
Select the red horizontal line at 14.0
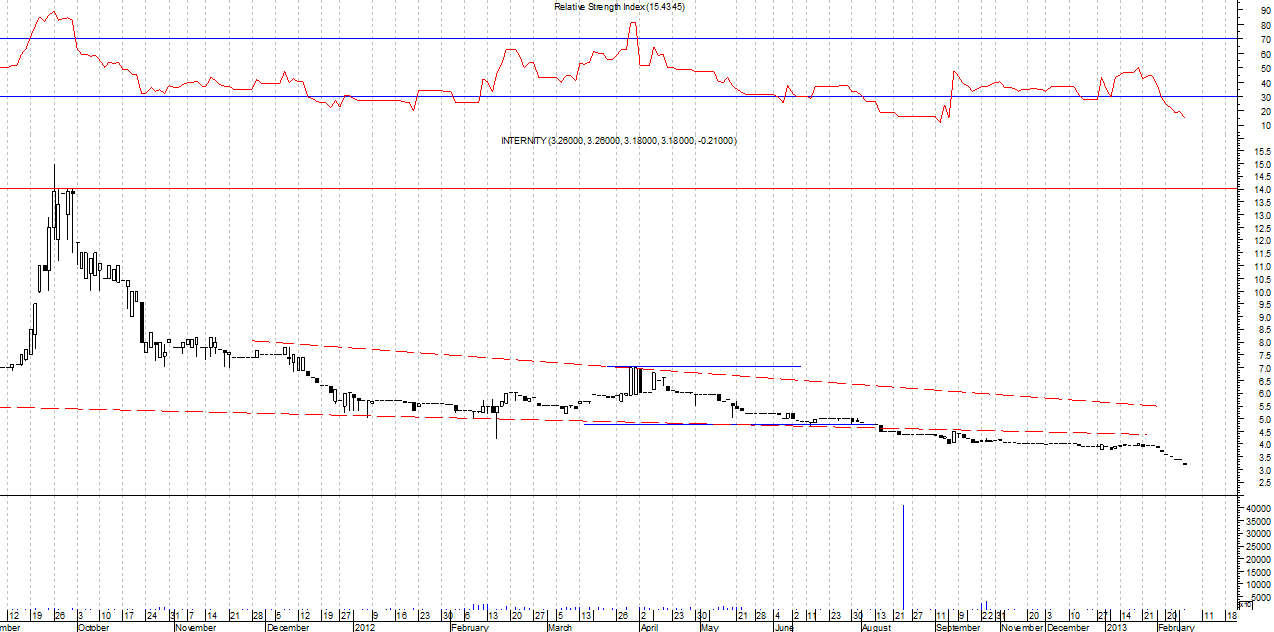pyautogui.click(x=600, y=188)
